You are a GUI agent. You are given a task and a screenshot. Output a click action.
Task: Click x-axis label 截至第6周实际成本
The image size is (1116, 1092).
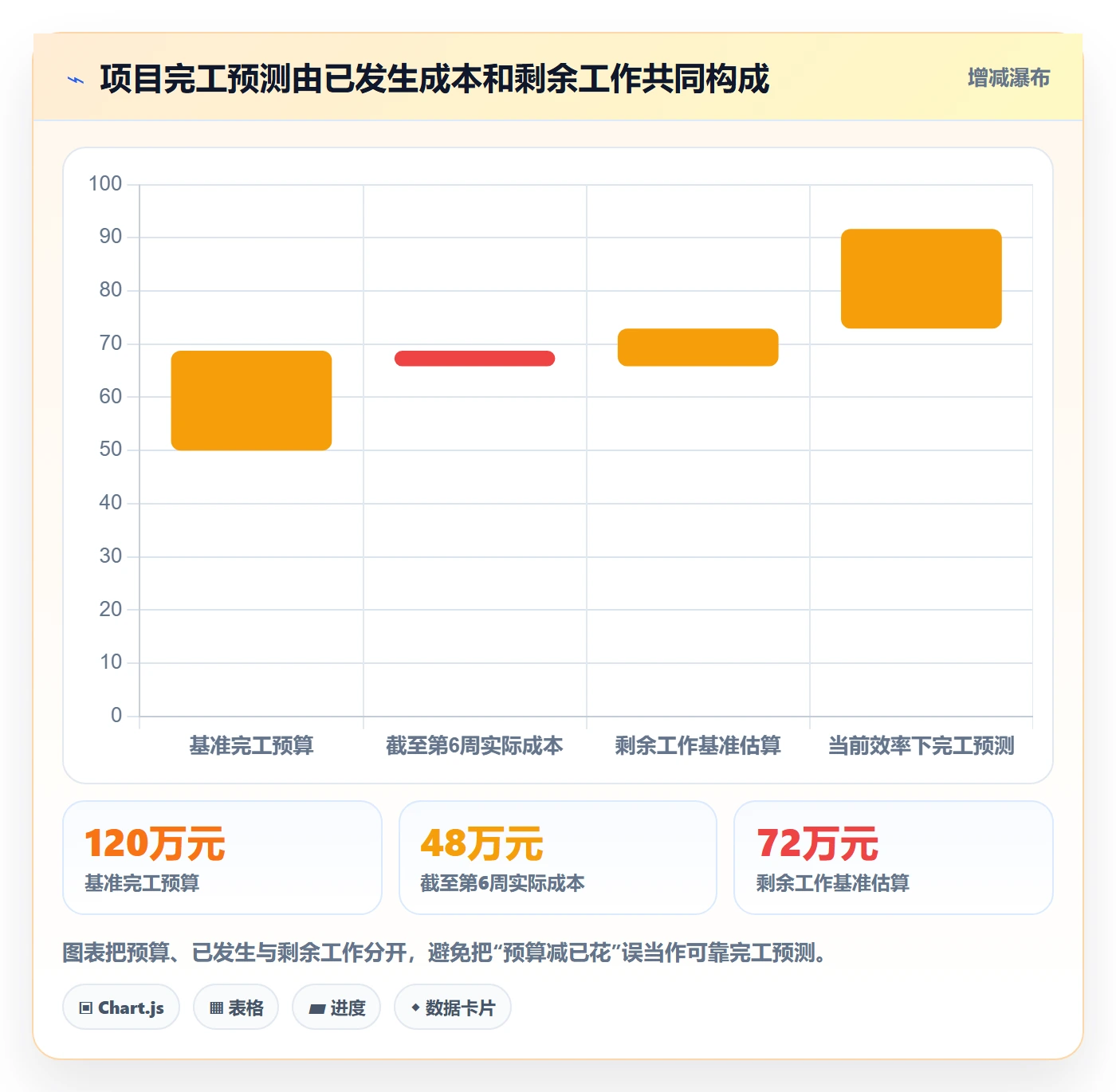click(x=474, y=746)
